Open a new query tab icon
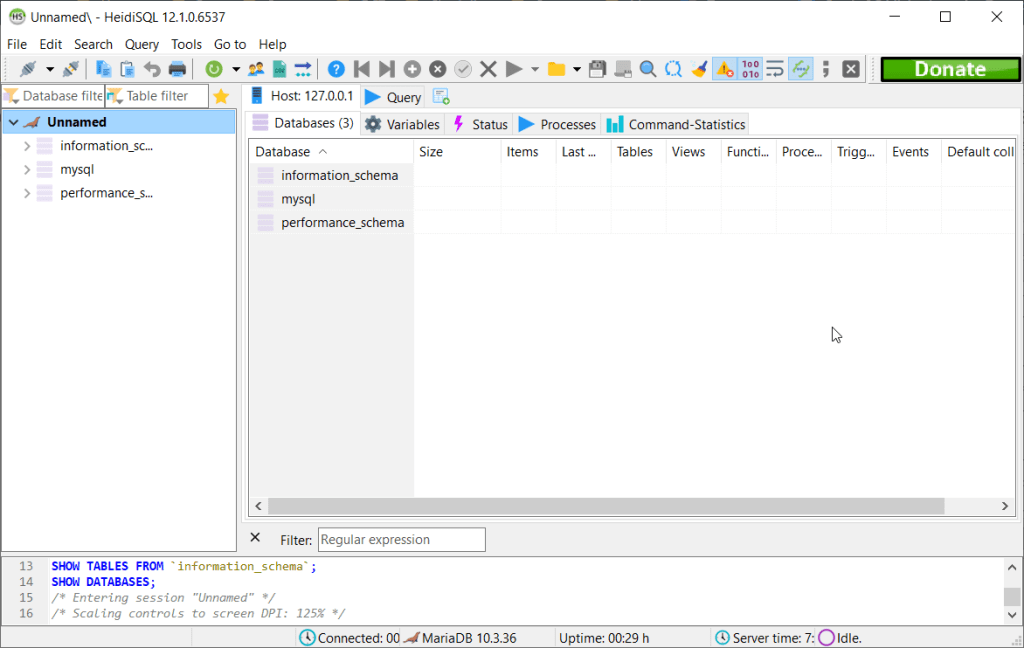 [441, 97]
